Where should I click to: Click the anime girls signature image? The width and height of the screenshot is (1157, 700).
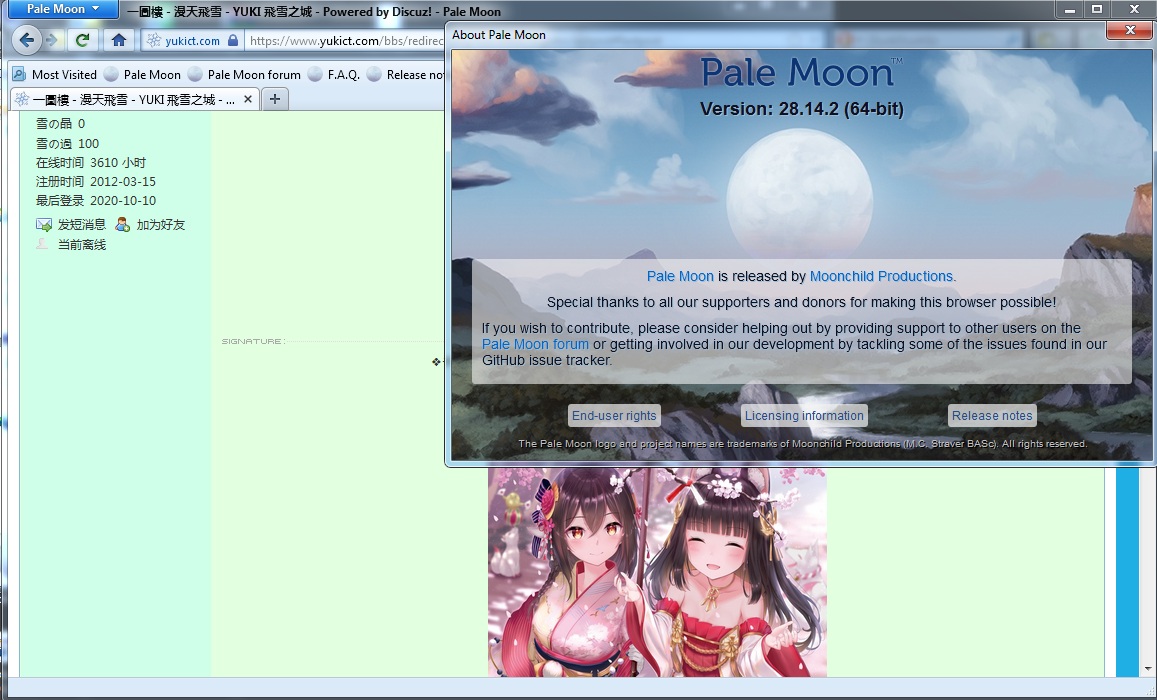657,572
